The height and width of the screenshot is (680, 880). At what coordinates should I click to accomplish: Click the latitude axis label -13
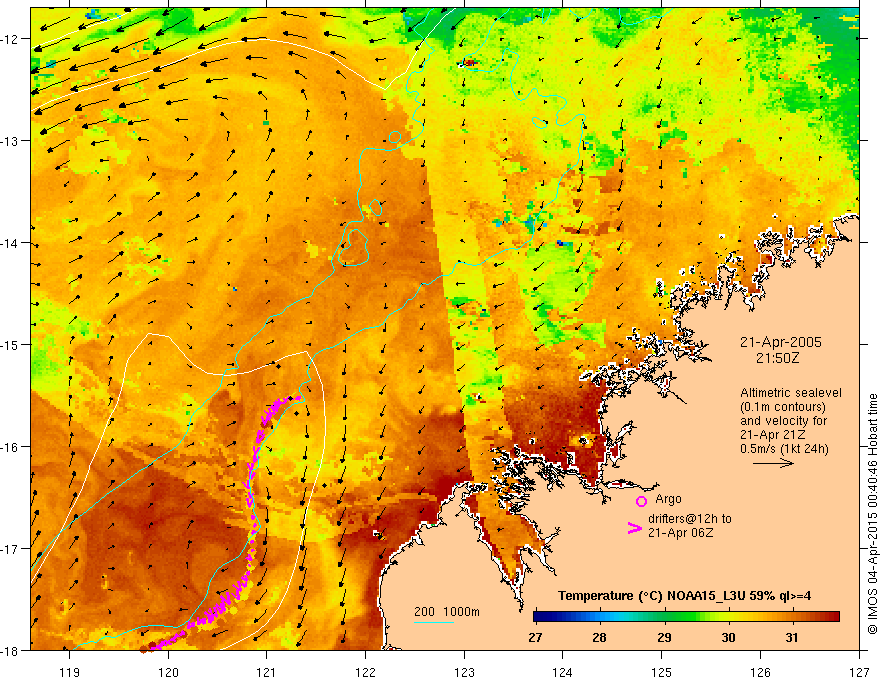(x=9, y=141)
